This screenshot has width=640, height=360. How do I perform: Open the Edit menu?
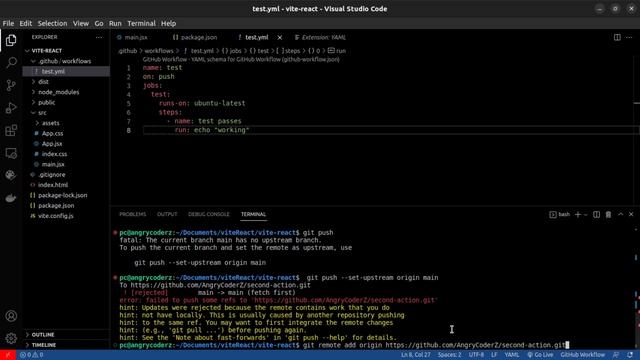tap(25, 23)
